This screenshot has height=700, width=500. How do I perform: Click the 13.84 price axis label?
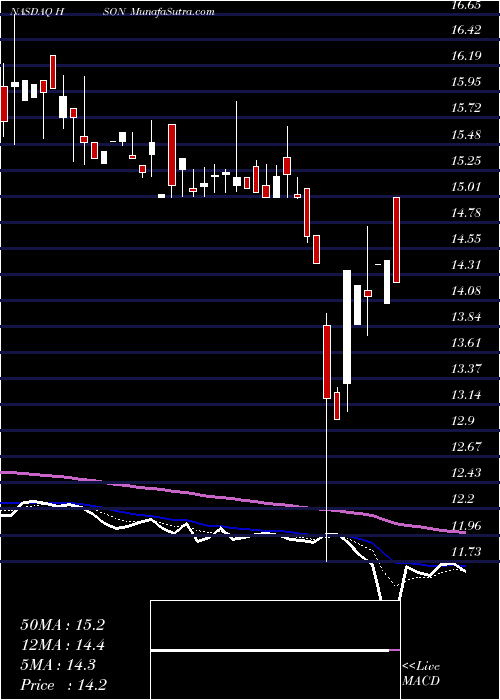click(467, 317)
